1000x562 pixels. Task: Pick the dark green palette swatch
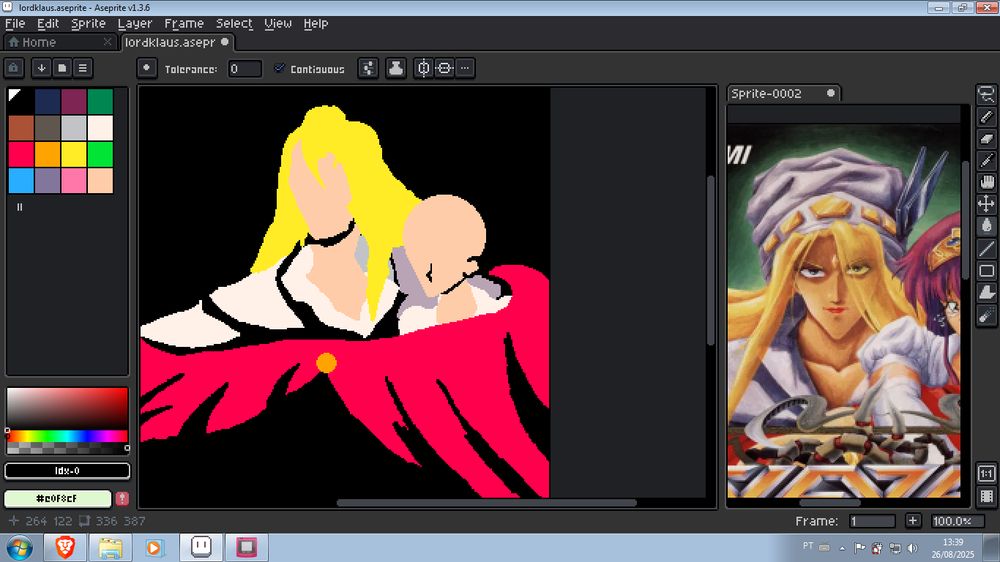(x=100, y=101)
